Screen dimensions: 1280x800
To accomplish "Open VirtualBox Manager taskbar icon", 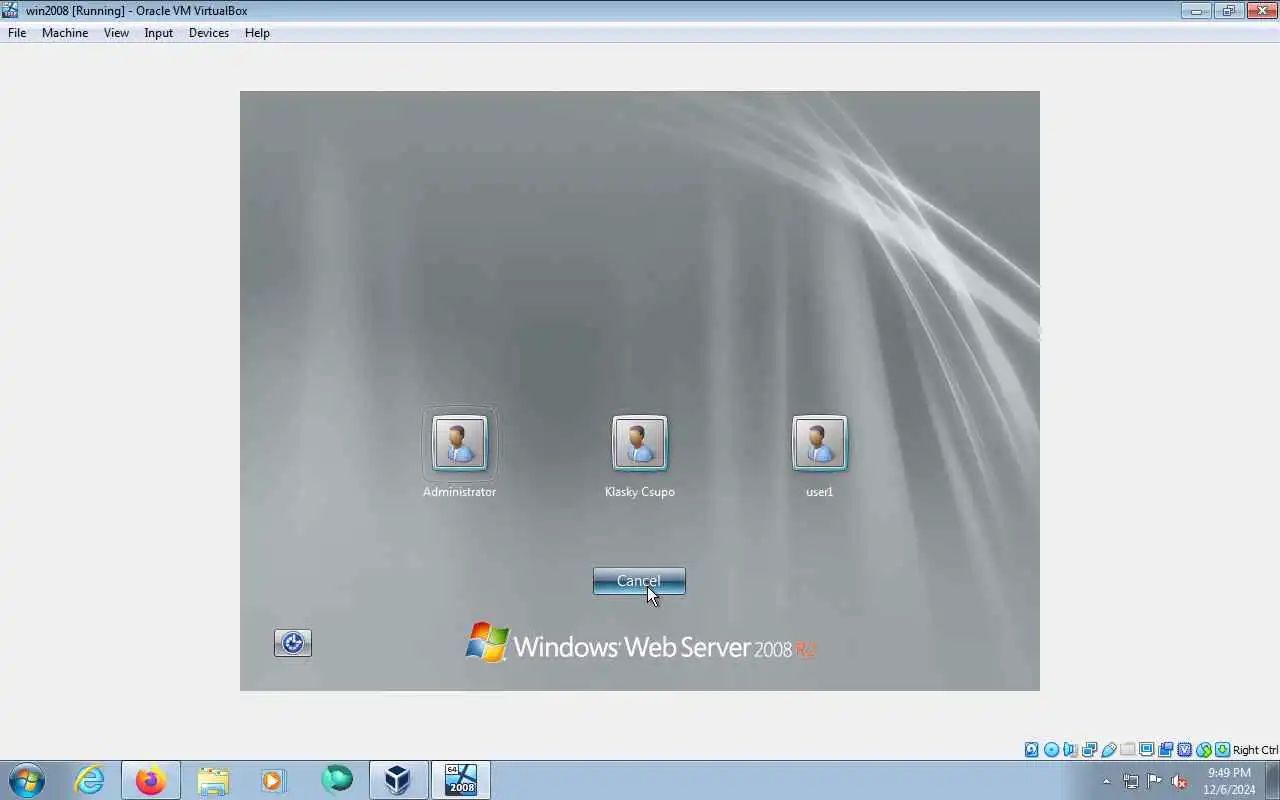I will pyautogui.click(x=398, y=780).
